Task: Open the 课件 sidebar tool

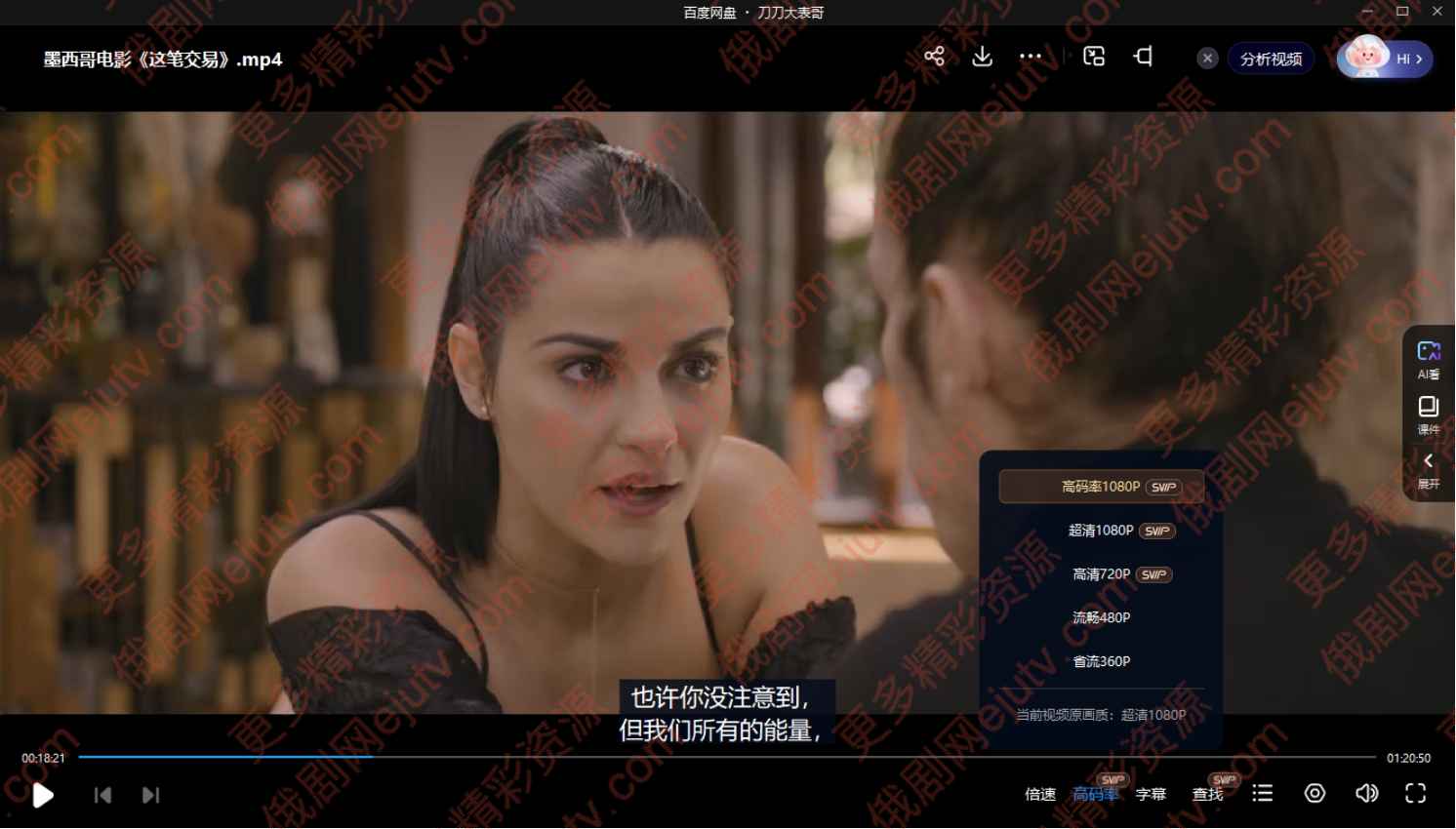Action: coord(1429,414)
